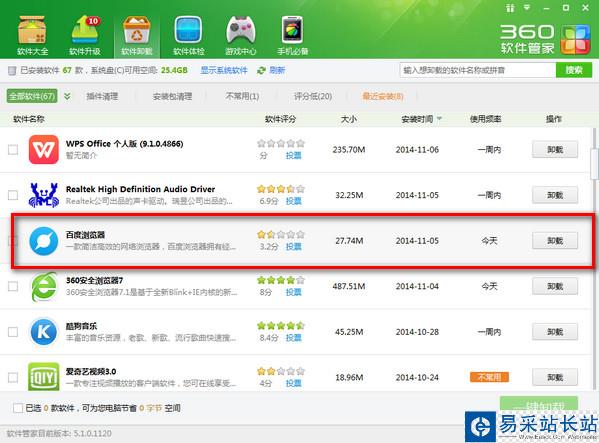Toggle 安装时间 column sort arrow
The width and height of the screenshot is (599, 443).
[439, 119]
